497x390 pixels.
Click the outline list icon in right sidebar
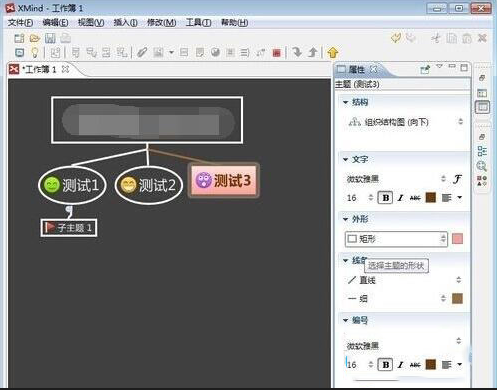(482, 151)
